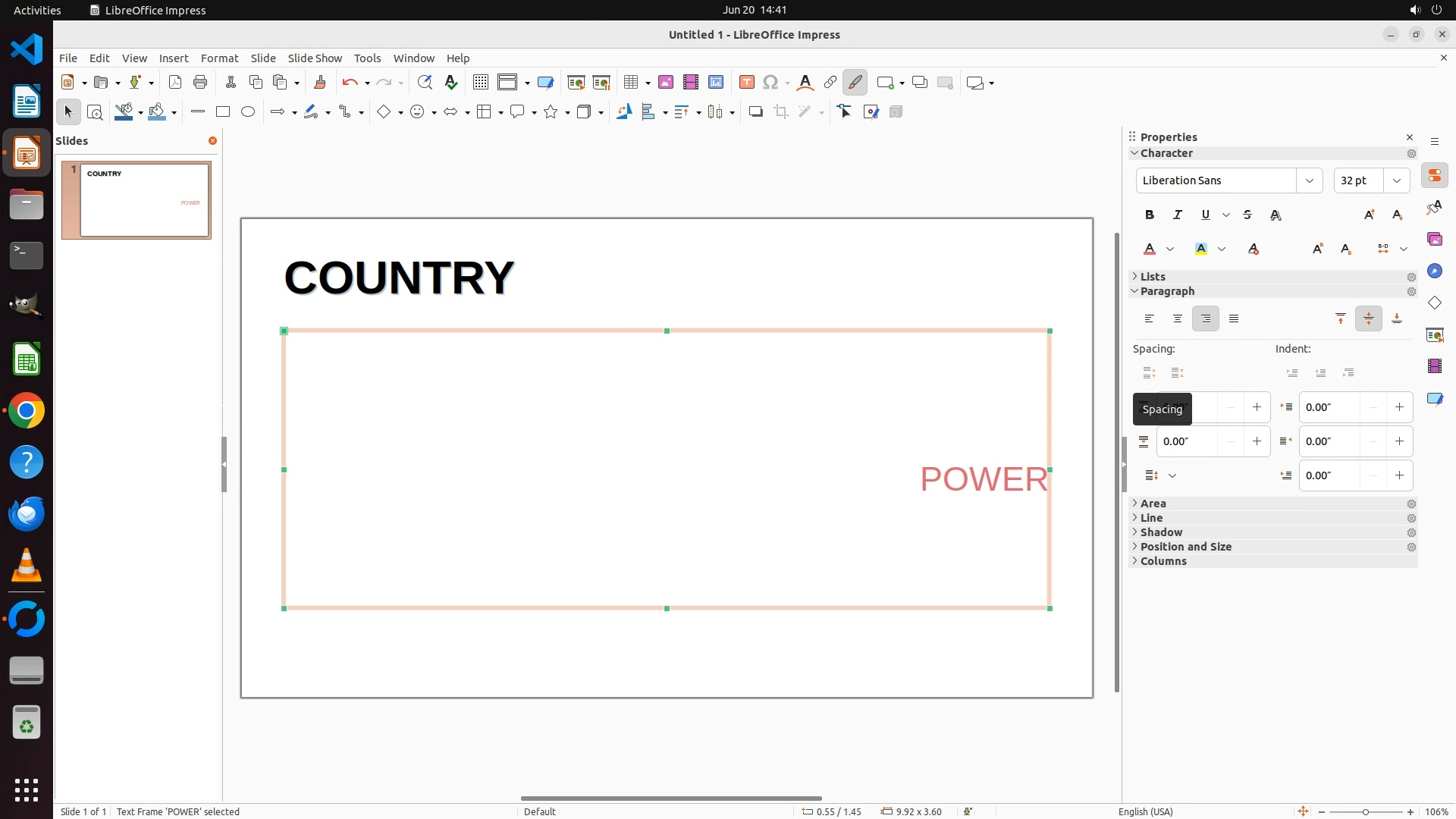Viewport: 1456px width, 819px height.
Task: Toggle Italic formatting in sidebar
Action: (1177, 215)
